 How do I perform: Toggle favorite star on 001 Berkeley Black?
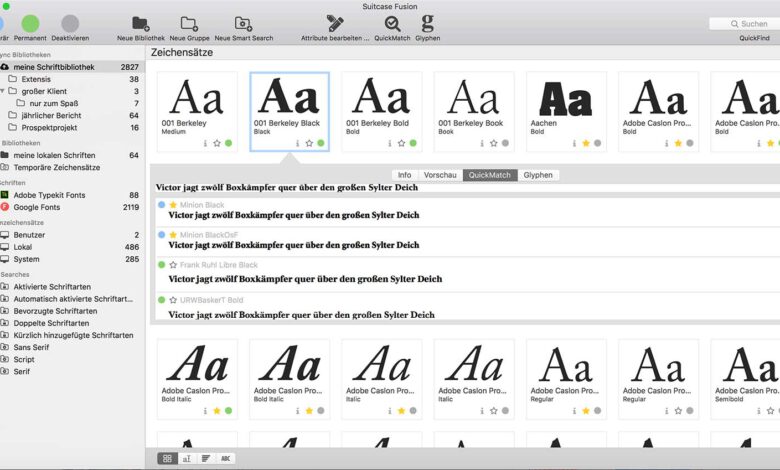308,143
